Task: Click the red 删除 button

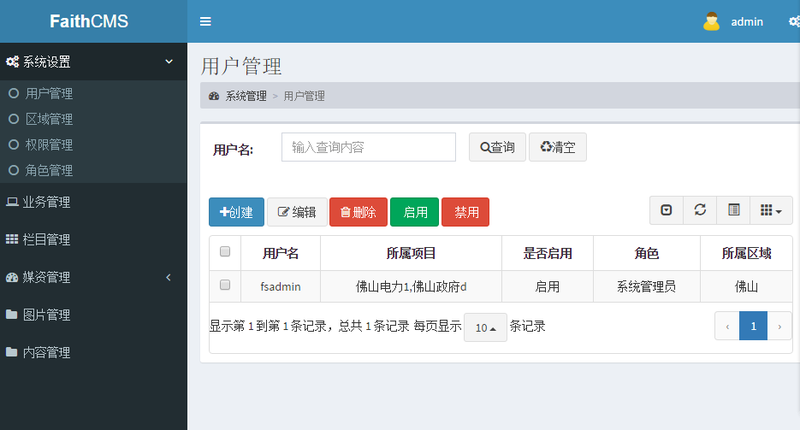Action: click(358, 212)
